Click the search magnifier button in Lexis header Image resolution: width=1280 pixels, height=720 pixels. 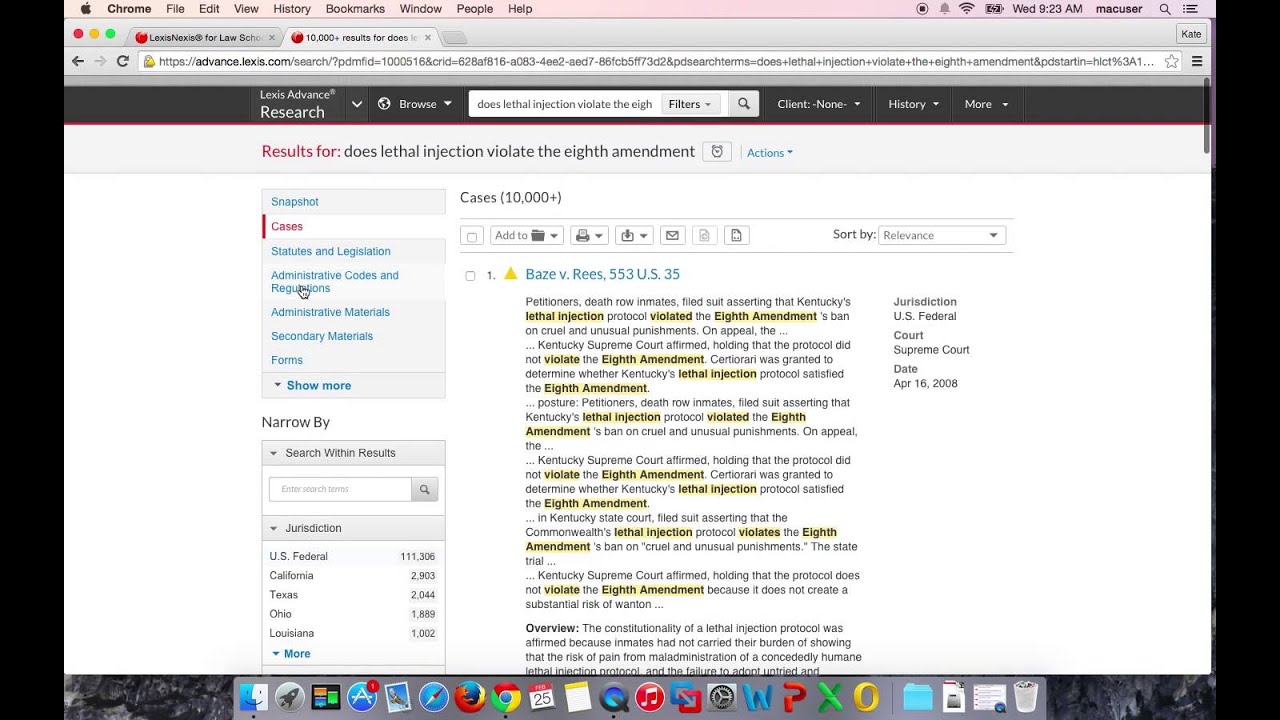pos(743,104)
